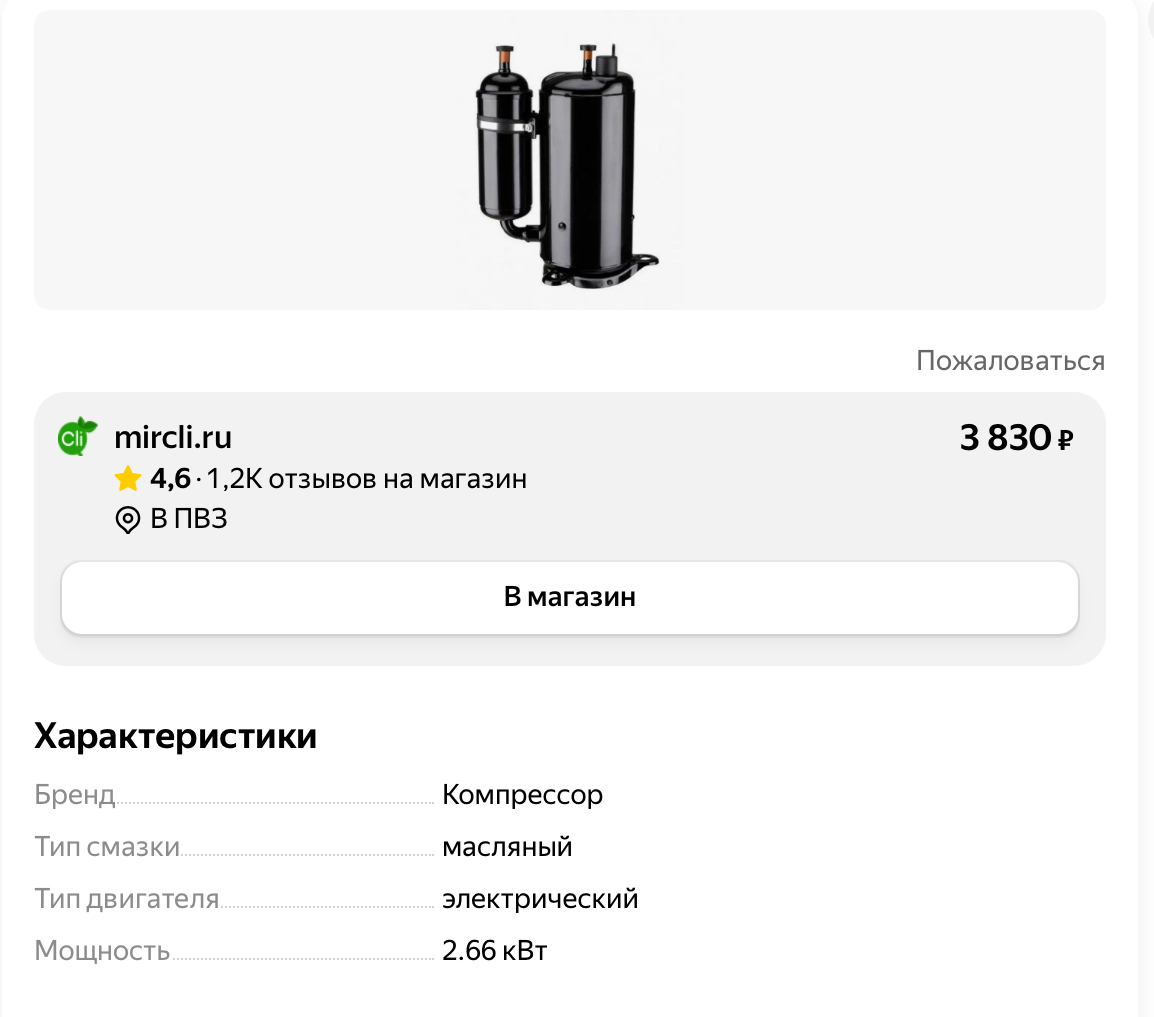This screenshot has width=1154, height=1017.
Task: Click the масляный lubrication type value
Action: click(x=507, y=847)
